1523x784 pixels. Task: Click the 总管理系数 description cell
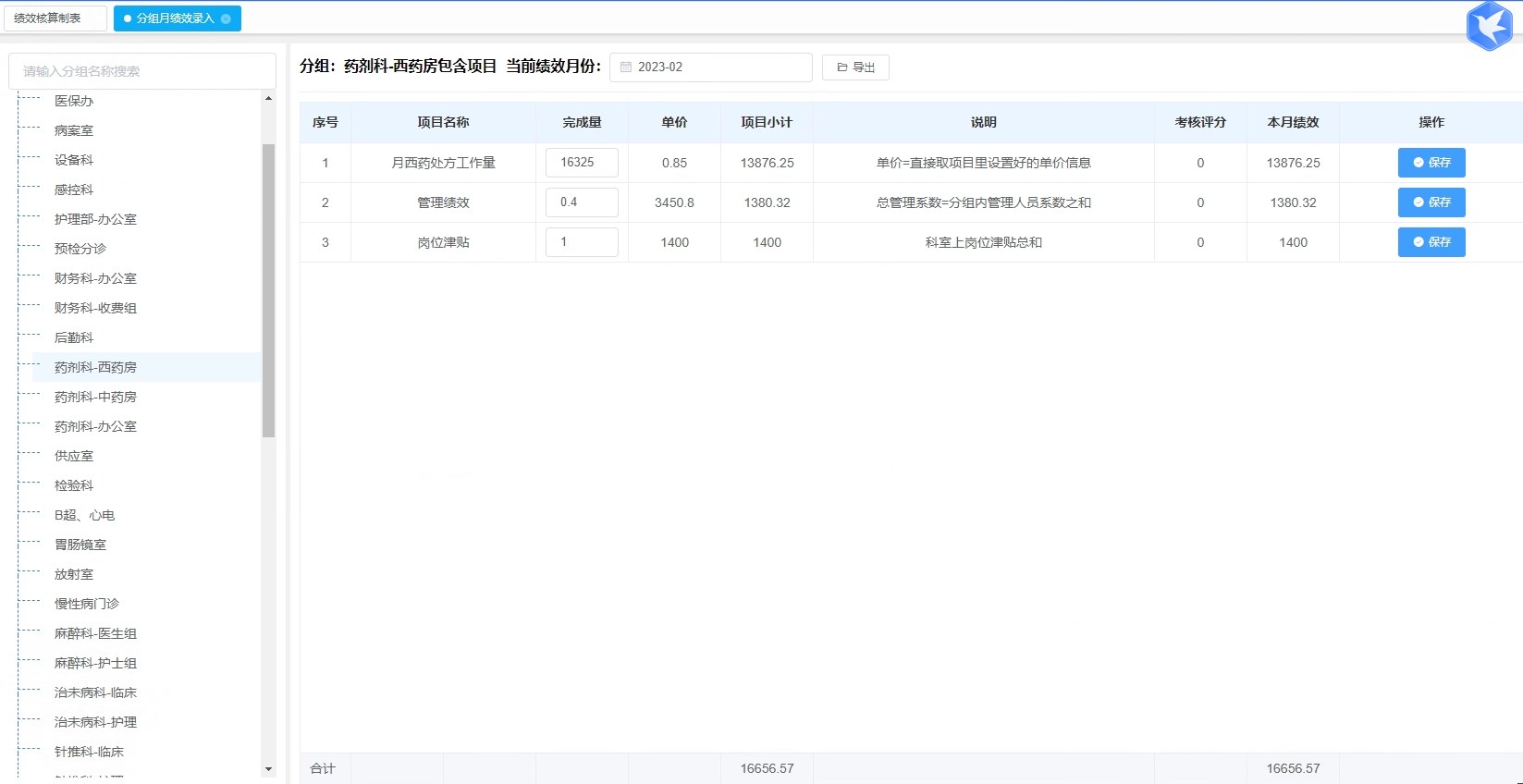(984, 202)
